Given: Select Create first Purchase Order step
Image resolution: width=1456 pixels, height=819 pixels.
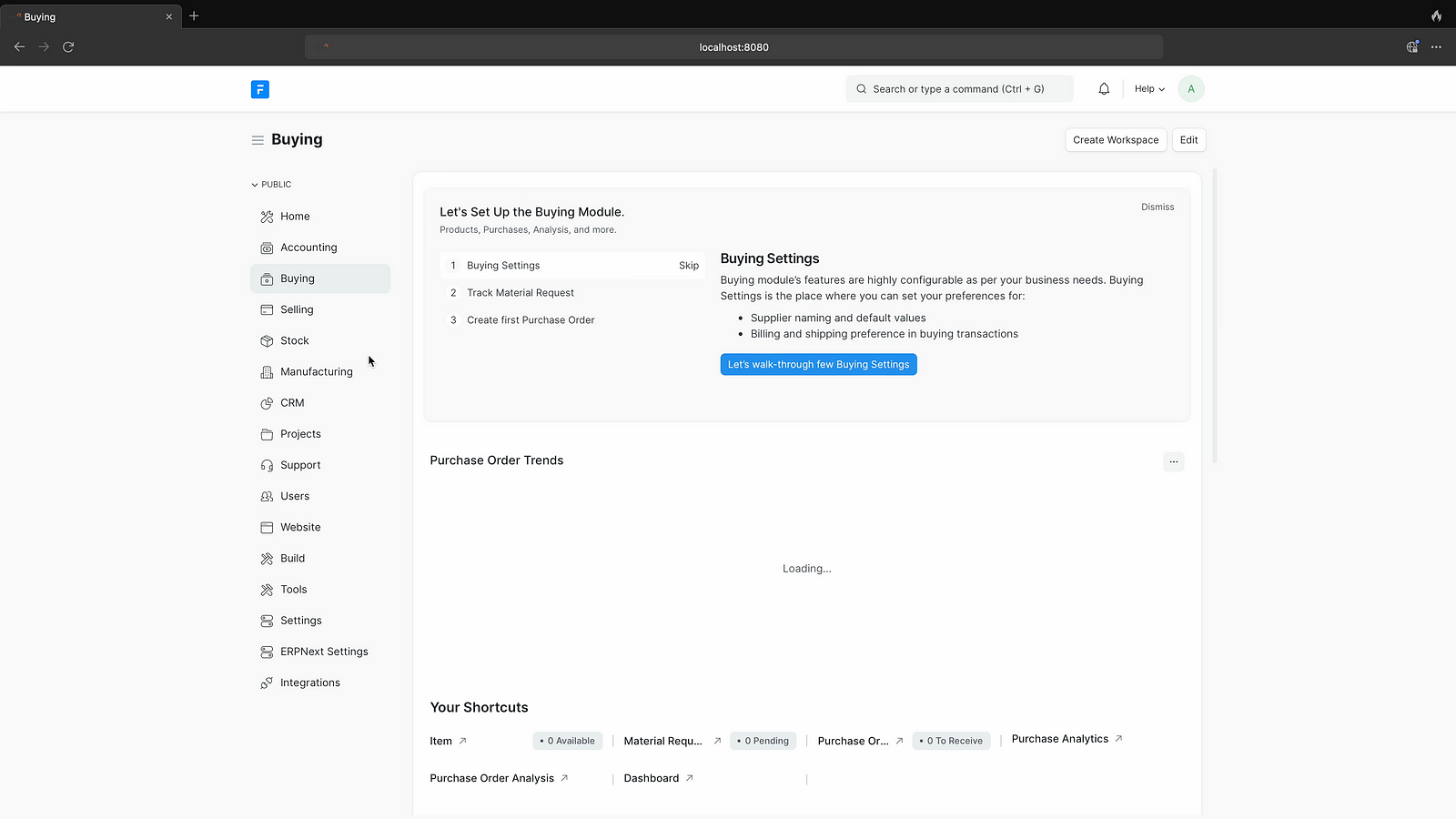Looking at the screenshot, I should tap(530, 320).
